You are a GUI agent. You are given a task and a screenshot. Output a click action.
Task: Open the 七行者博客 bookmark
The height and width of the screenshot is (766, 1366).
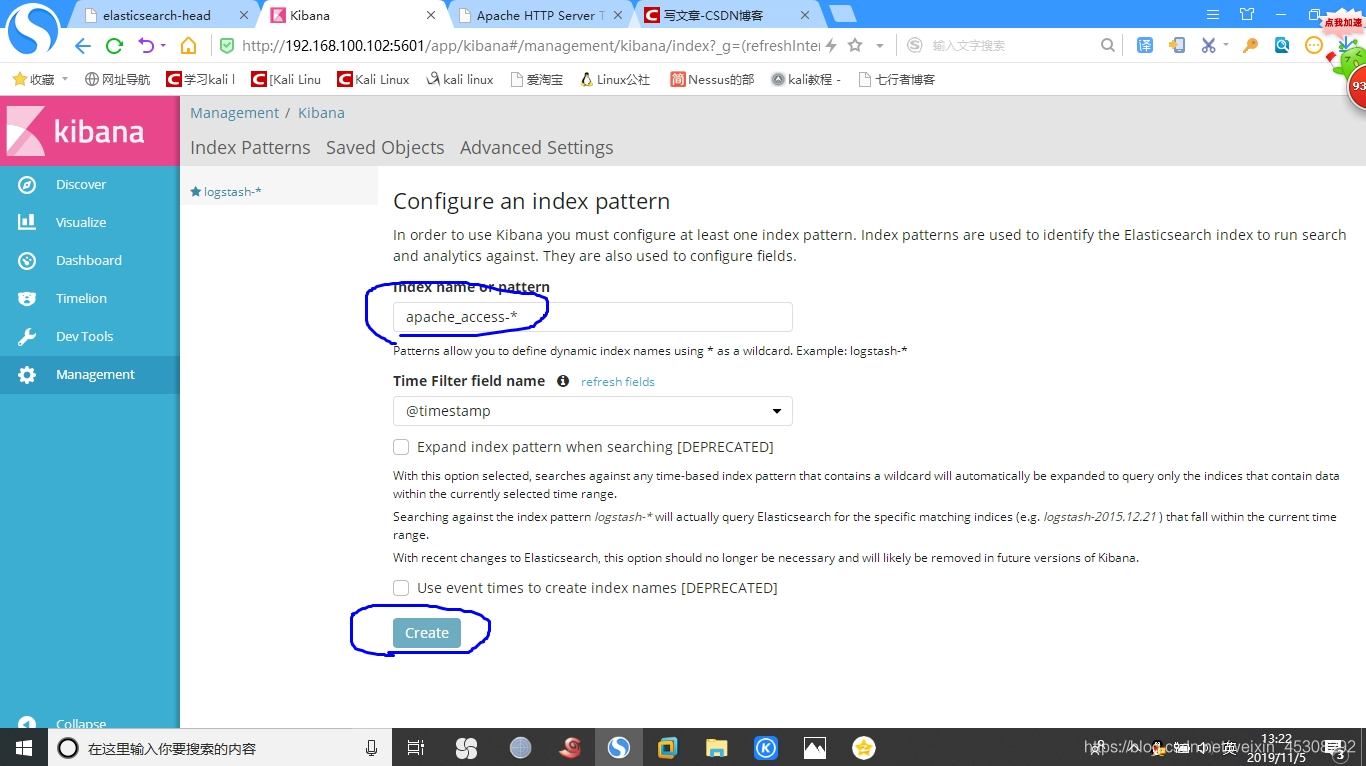(x=897, y=79)
